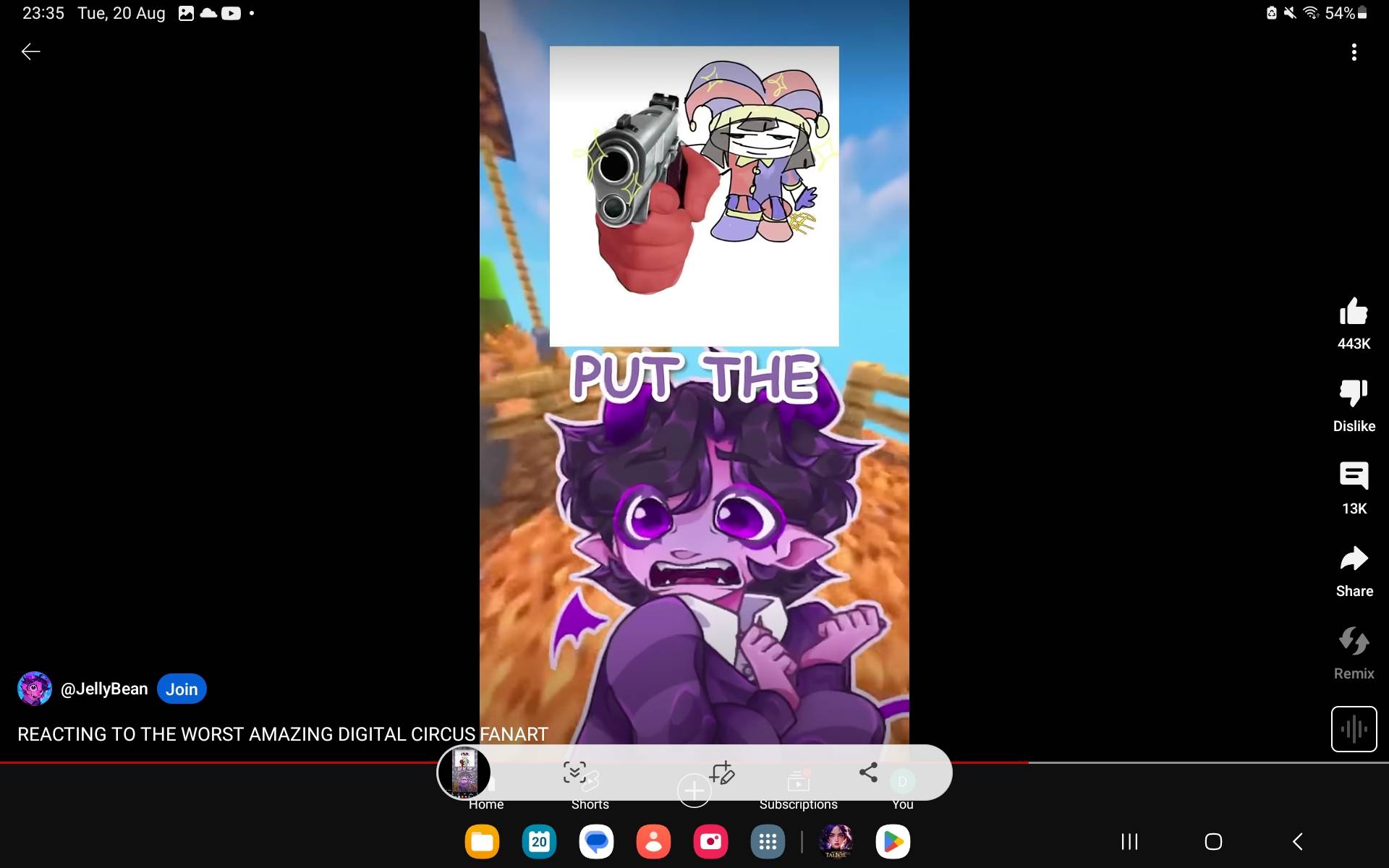Switch to the Shorts tab
Screen dimensions: 1389x868
[x=590, y=804]
